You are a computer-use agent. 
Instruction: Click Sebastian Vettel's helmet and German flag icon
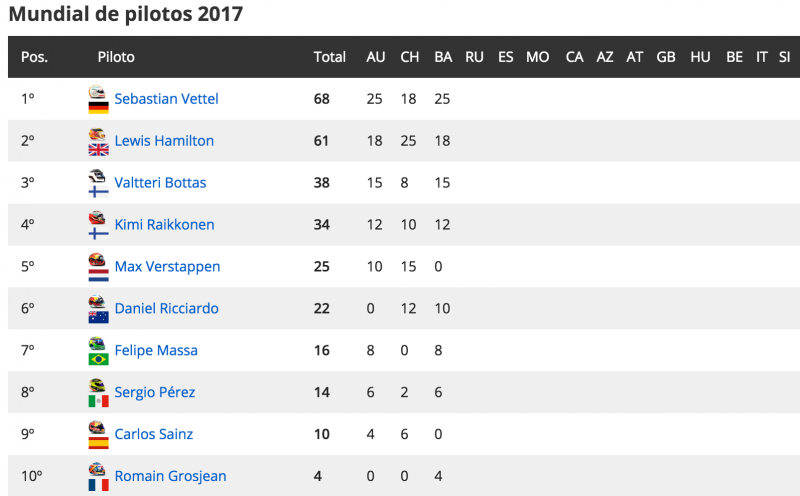98,99
